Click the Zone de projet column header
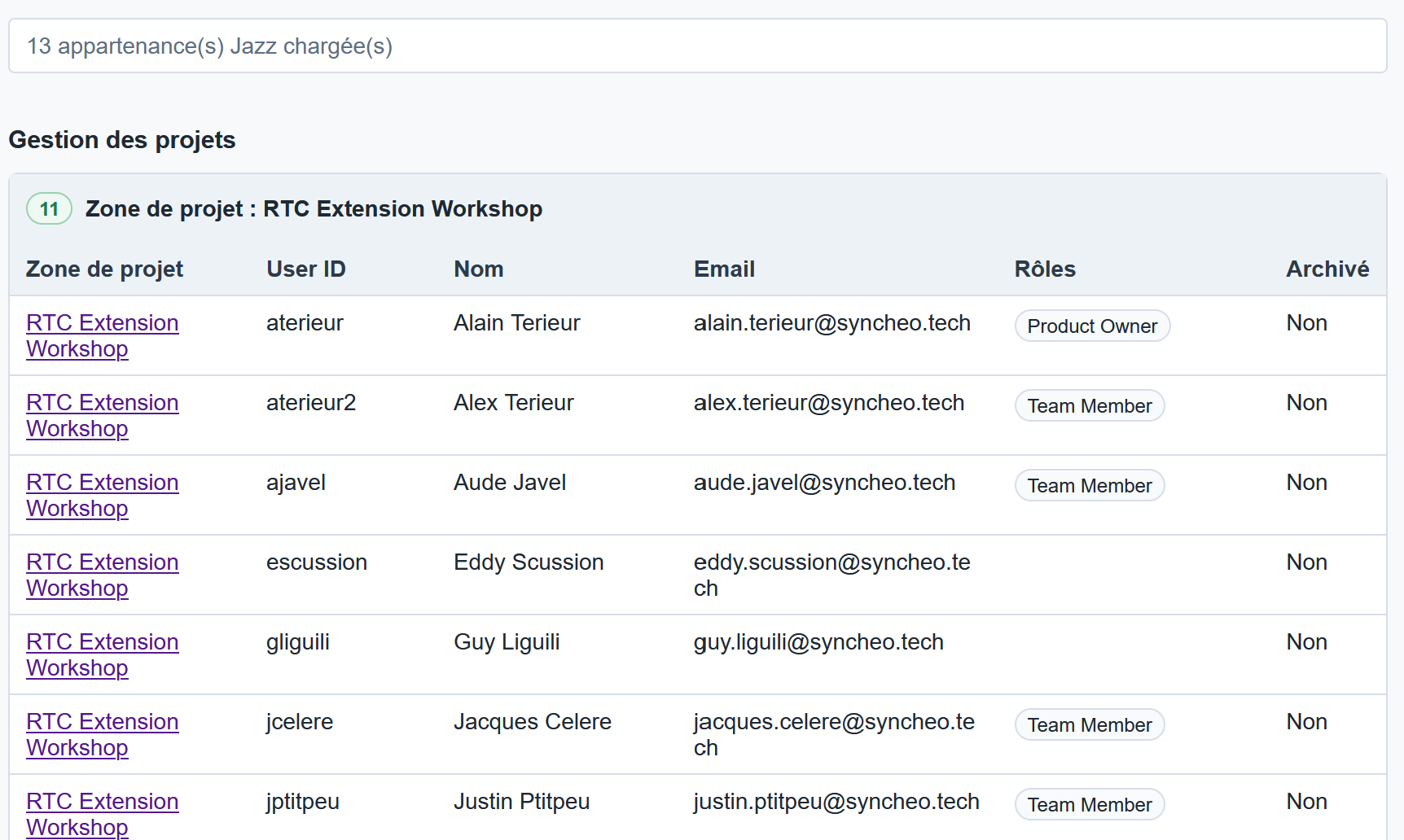Viewport: 1404px width, 840px height. point(104,269)
